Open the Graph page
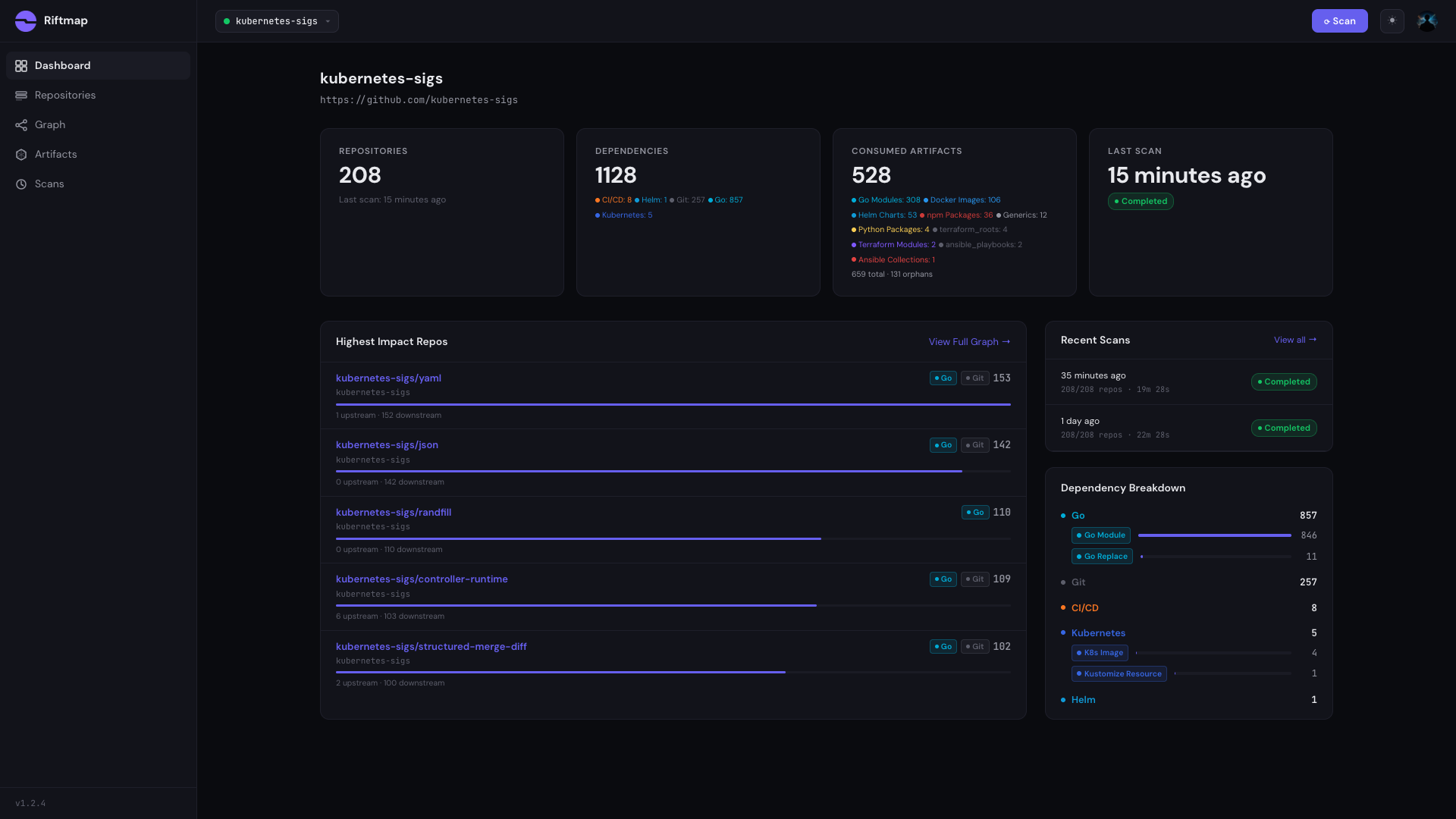1456x819 pixels. pyautogui.click(x=98, y=125)
